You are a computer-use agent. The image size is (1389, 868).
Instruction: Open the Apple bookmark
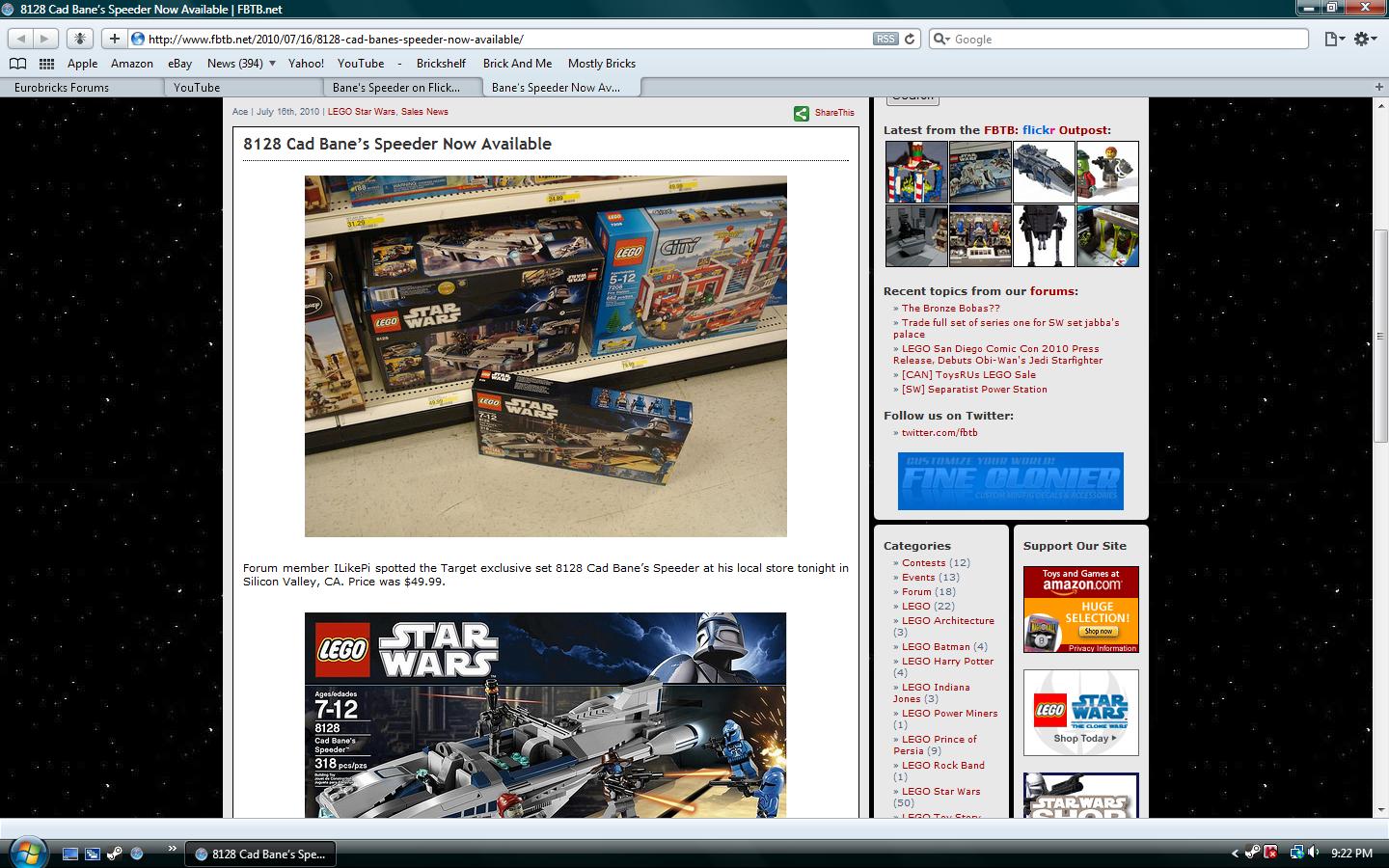(82, 64)
